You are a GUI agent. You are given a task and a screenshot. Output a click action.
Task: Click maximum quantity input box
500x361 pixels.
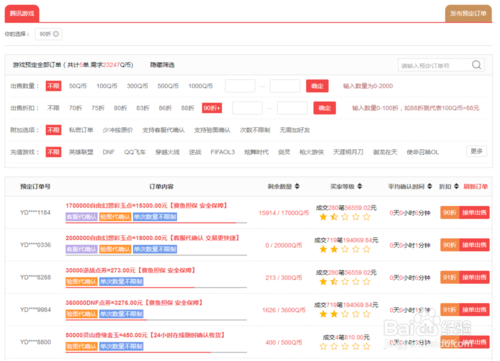tap(285, 86)
